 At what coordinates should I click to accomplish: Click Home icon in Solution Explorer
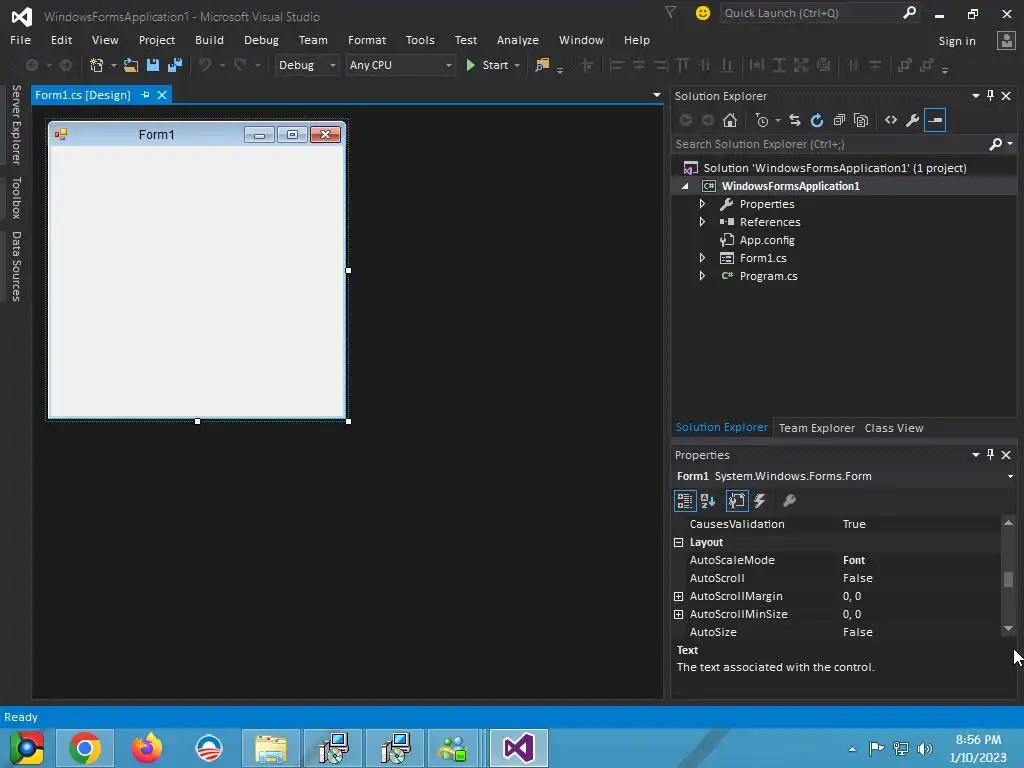[x=730, y=120]
